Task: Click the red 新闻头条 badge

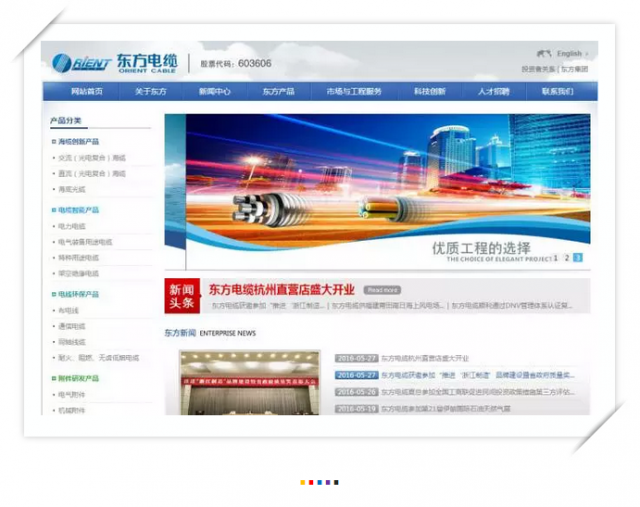Action: click(182, 296)
